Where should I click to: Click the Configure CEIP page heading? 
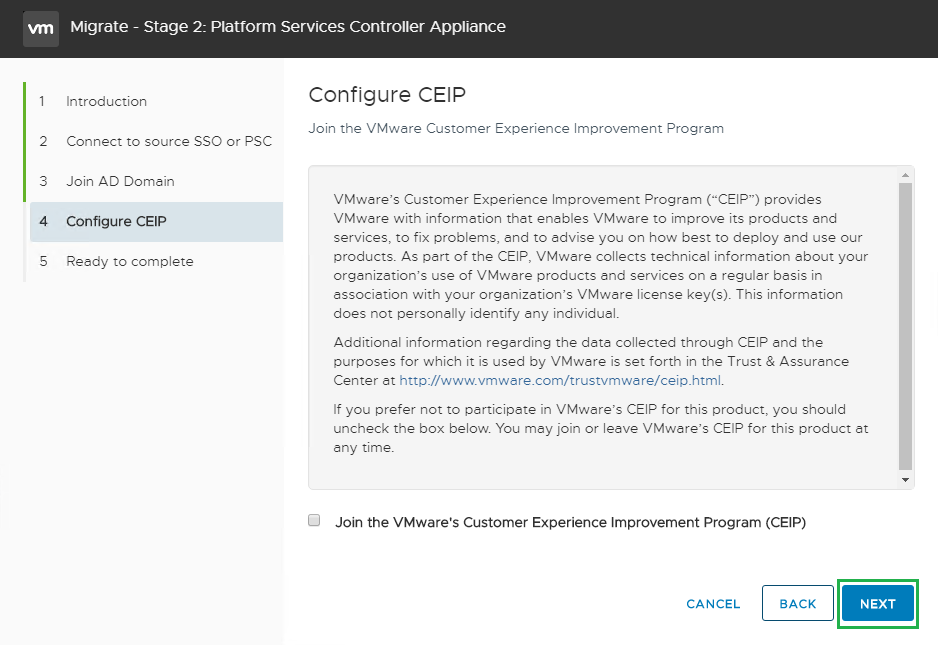387,95
